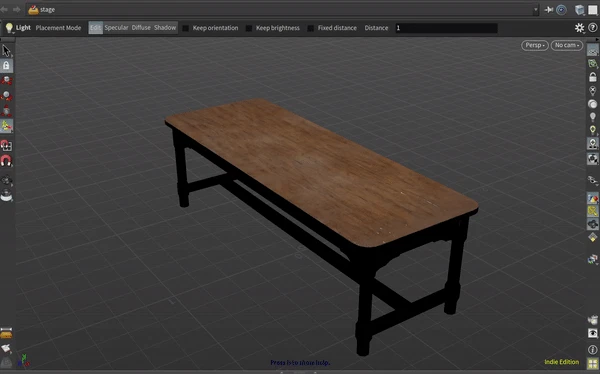Image resolution: width=600 pixels, height=374 pixels.
Task: Select the highlighted light tool icon in left toolbar
Action: [7, 126]
